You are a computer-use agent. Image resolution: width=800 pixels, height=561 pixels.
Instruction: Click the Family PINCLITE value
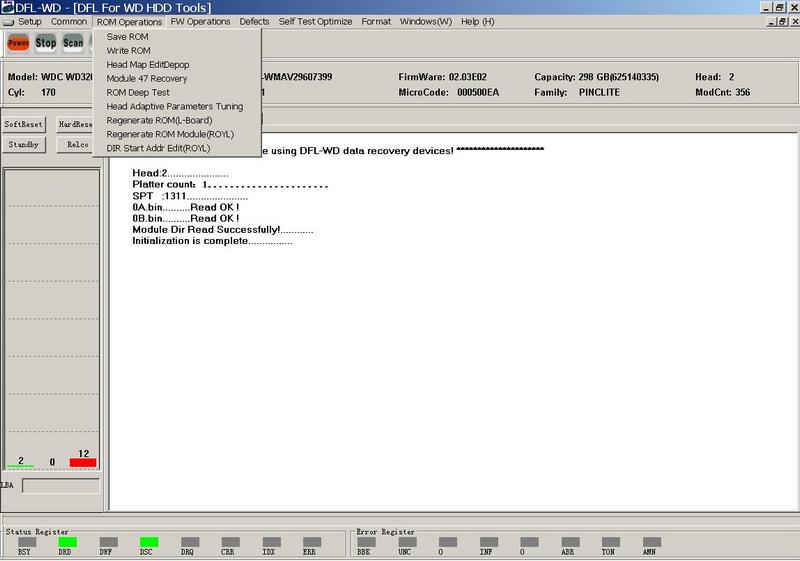pyautogui.click(x=599, y=92)
